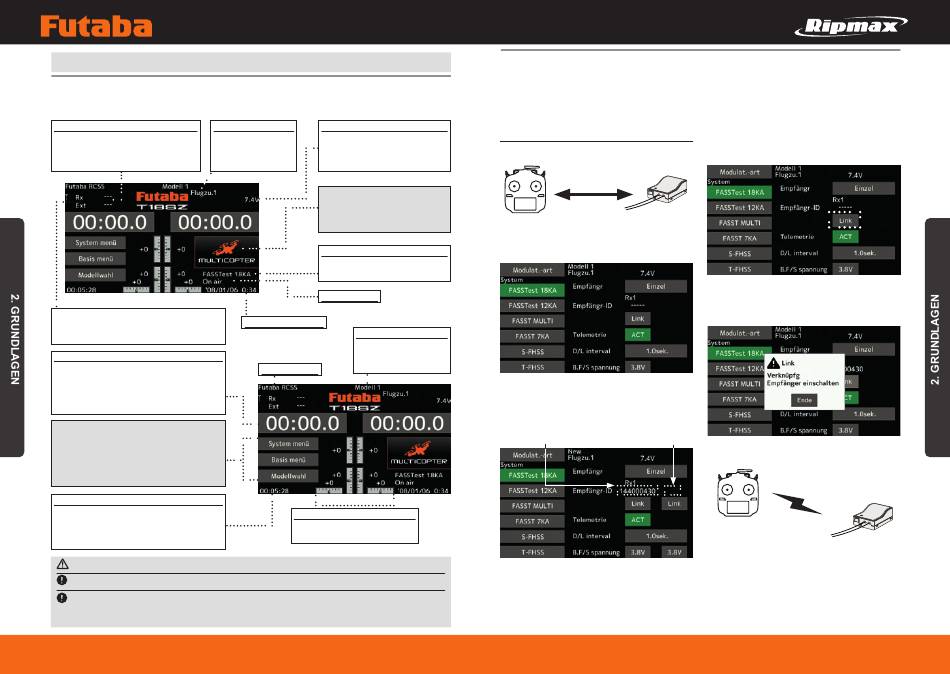Toggle Telemetrie ACT in the screen with the dotted Link
The height and width of the screenshot is (674, 950).
(845, 237)
